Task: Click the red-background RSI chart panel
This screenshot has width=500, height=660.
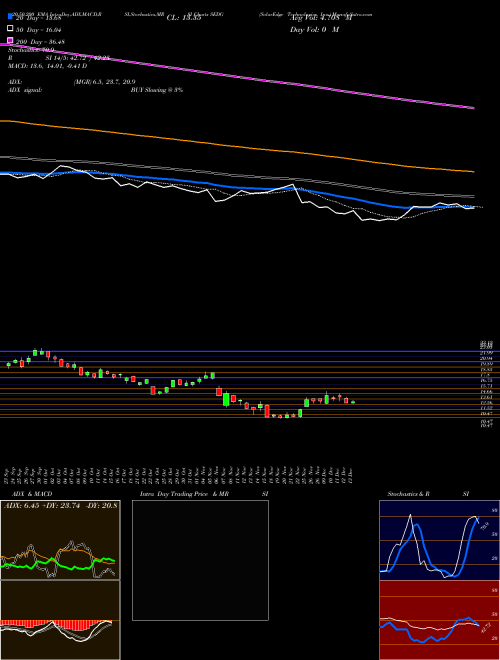Action: (439, 620)
